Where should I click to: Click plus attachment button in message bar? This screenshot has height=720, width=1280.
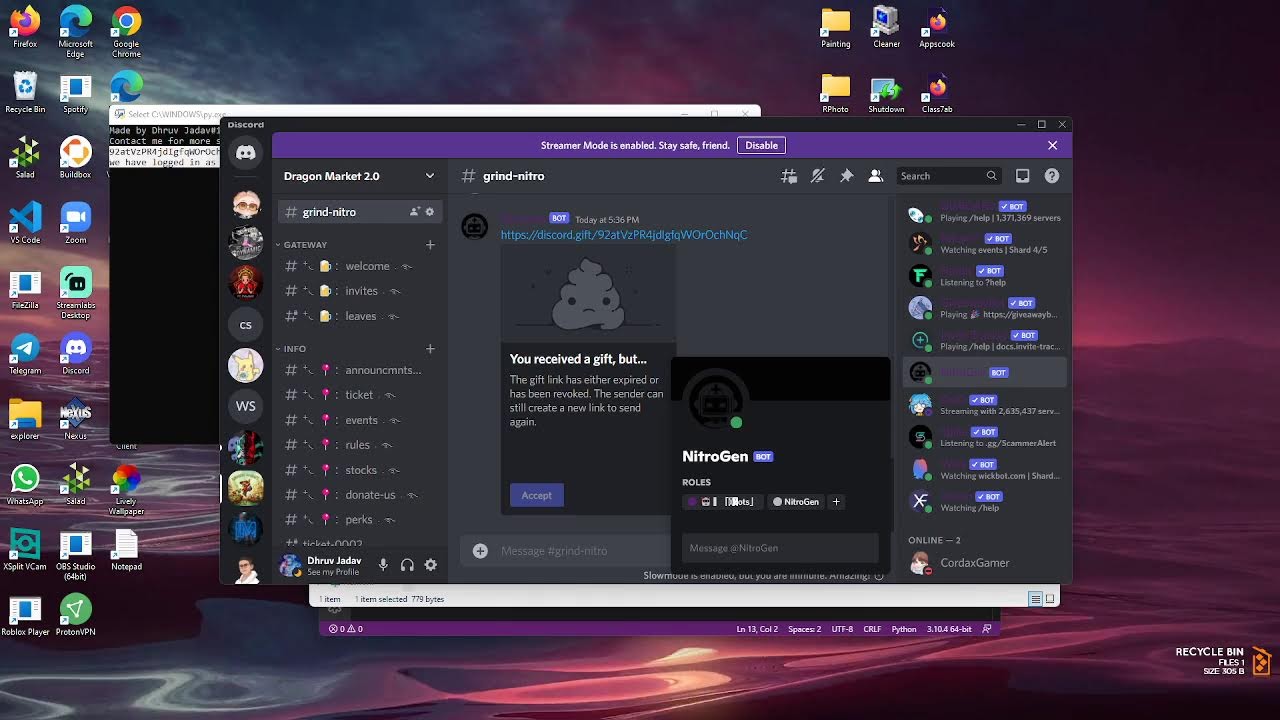(480, 551)
